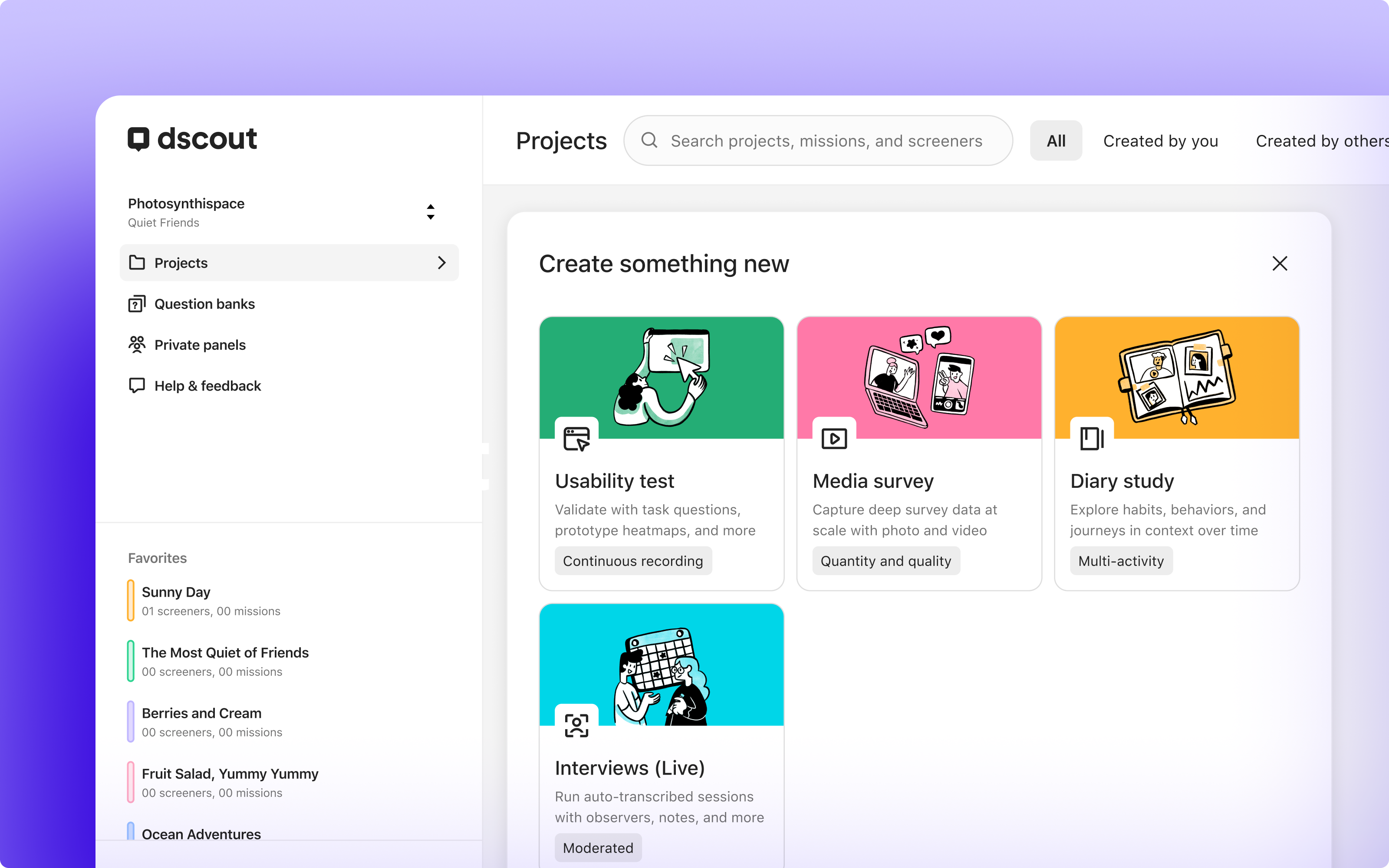
Task: Click the Help & feedback chat icon
Action: tap(137, 385)
